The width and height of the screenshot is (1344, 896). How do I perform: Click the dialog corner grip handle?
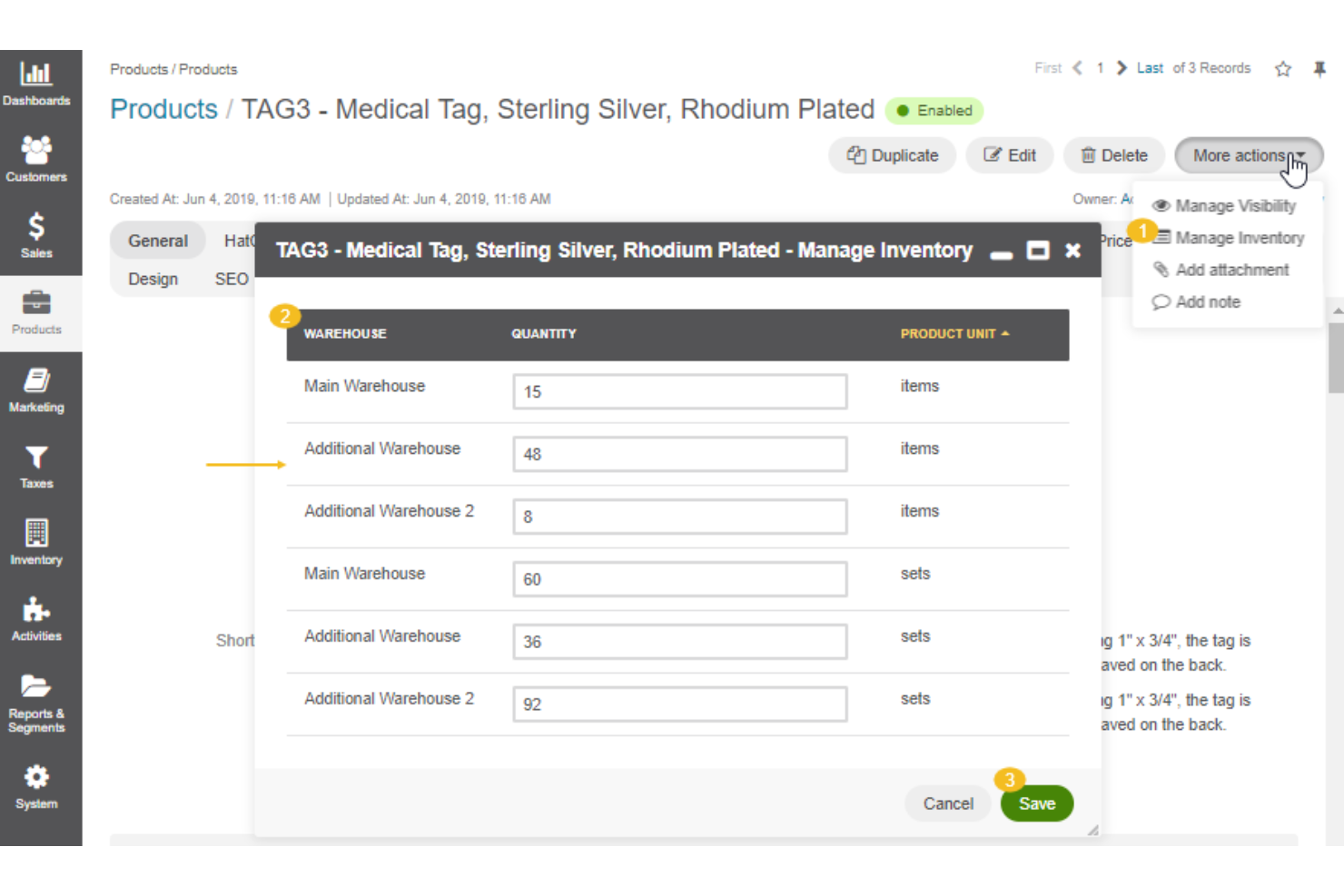point(1093,830)
